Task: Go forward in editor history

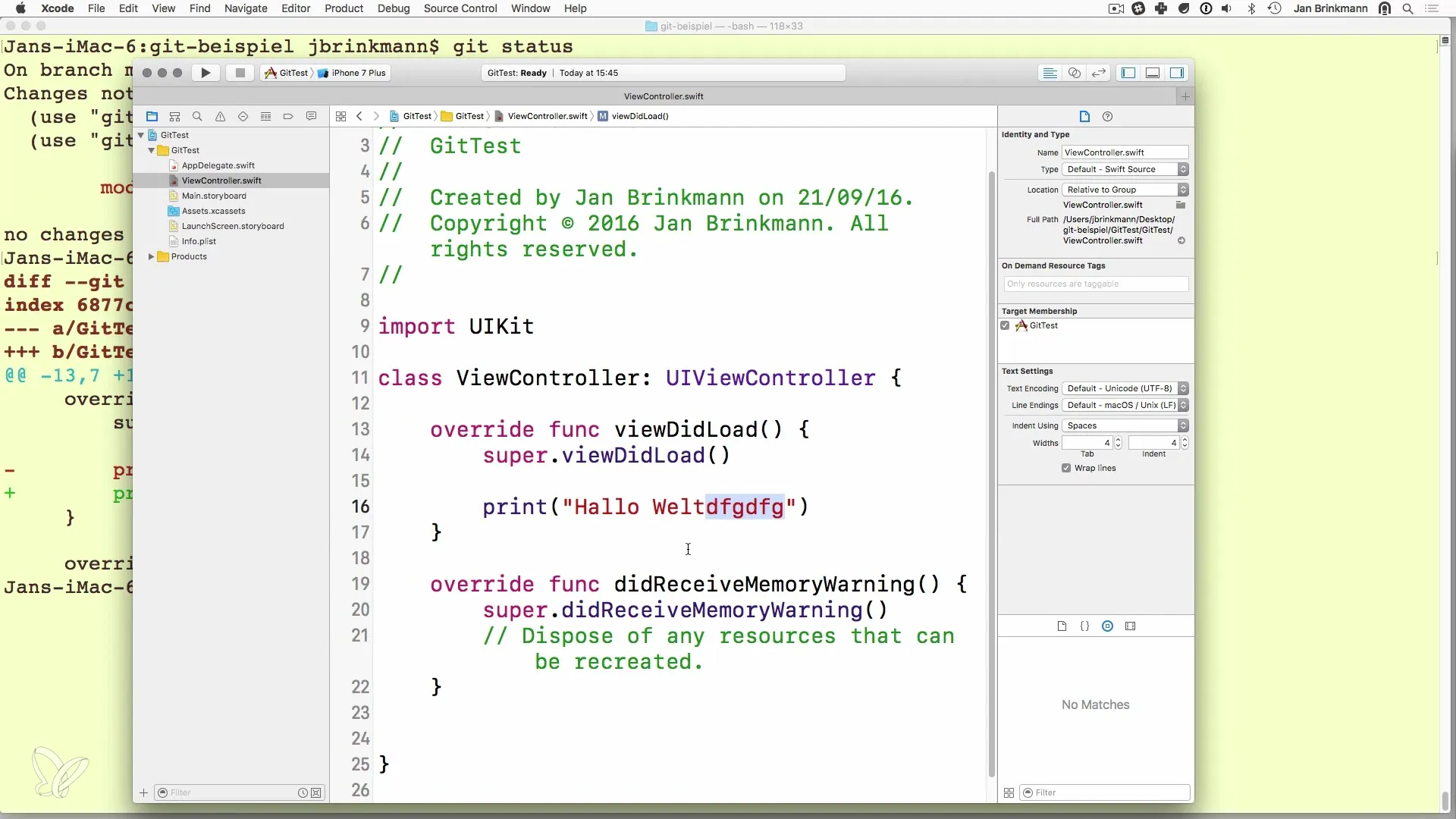Action: click(x=376, y=116)
